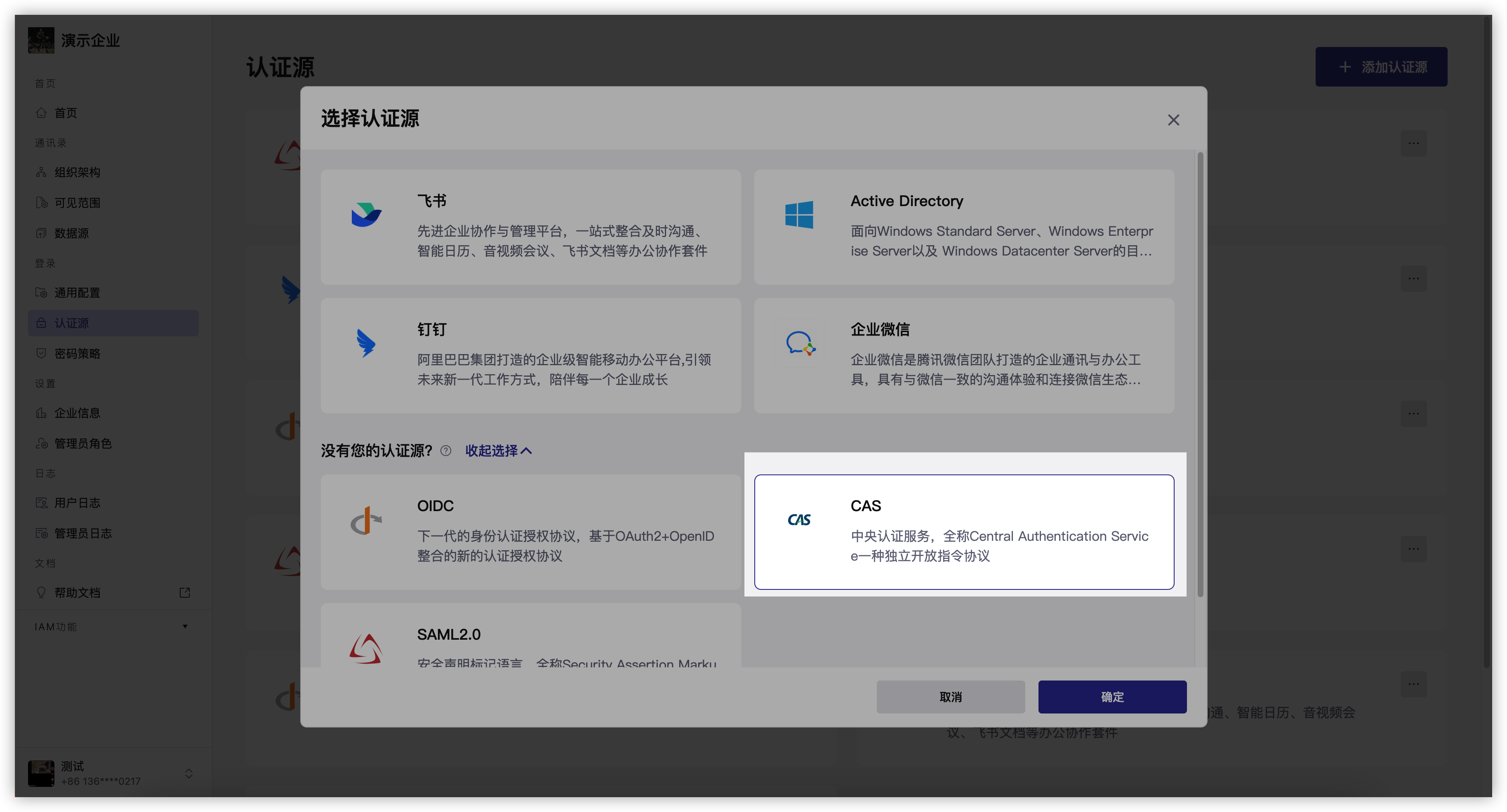Viewport: 1507px width, 812px height.
Task: Open the first row's more options ellipsis
Action: coord(1413,143)
